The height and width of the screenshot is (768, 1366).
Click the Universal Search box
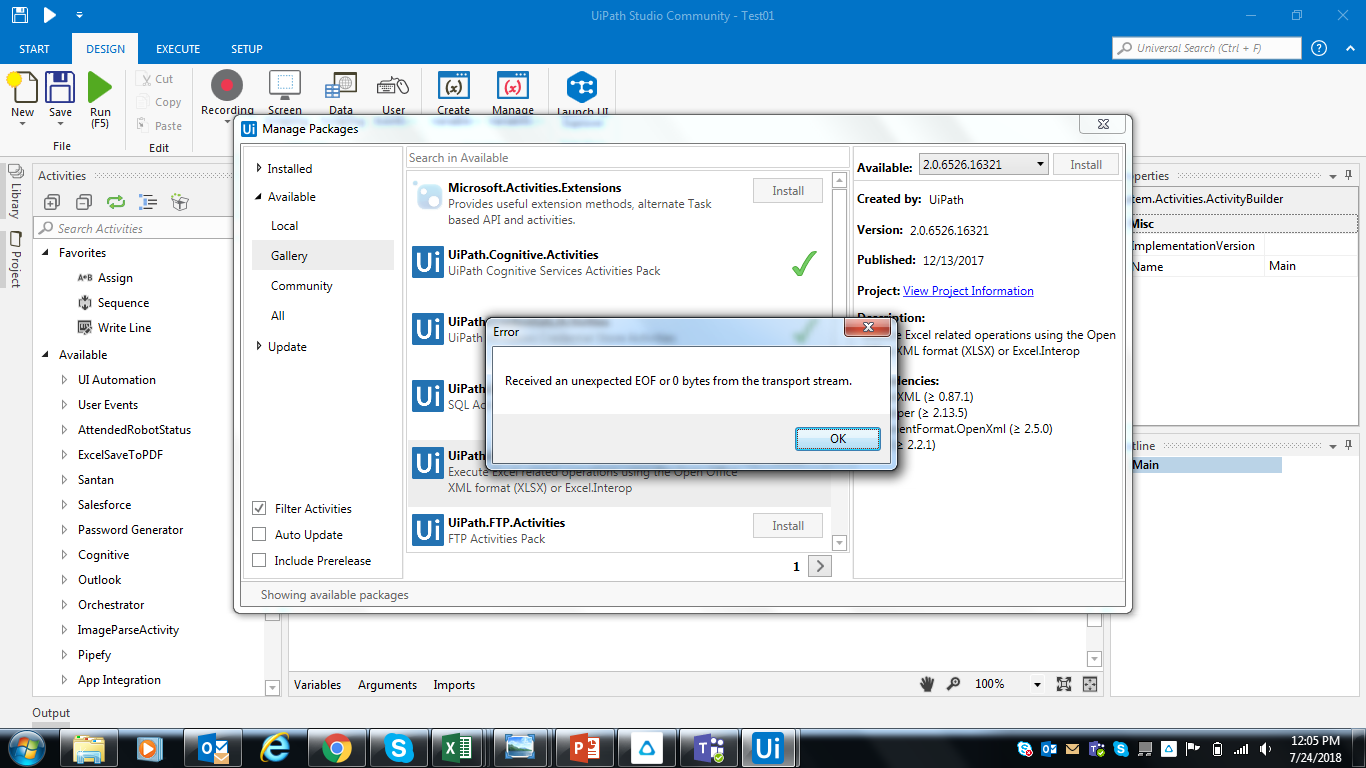[1207, 48]
